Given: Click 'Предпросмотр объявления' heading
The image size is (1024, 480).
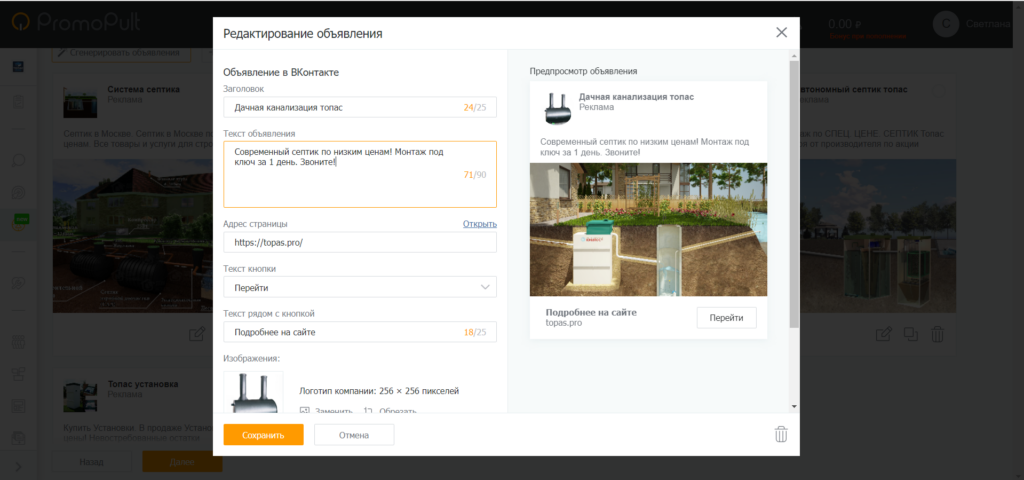Looking at the screenshot, I should click(x=583, y=71).
